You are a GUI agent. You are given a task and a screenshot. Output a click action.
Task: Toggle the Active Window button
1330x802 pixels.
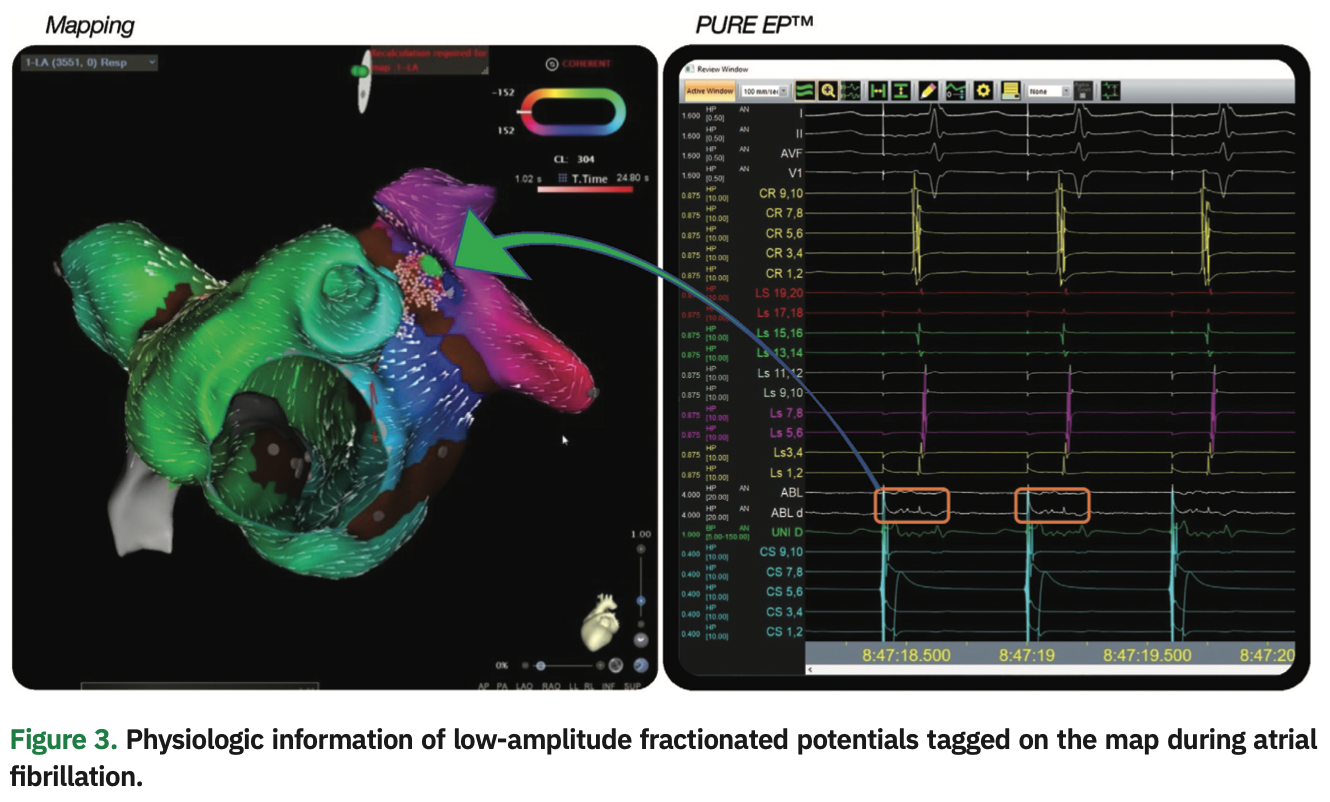point(709,91)
